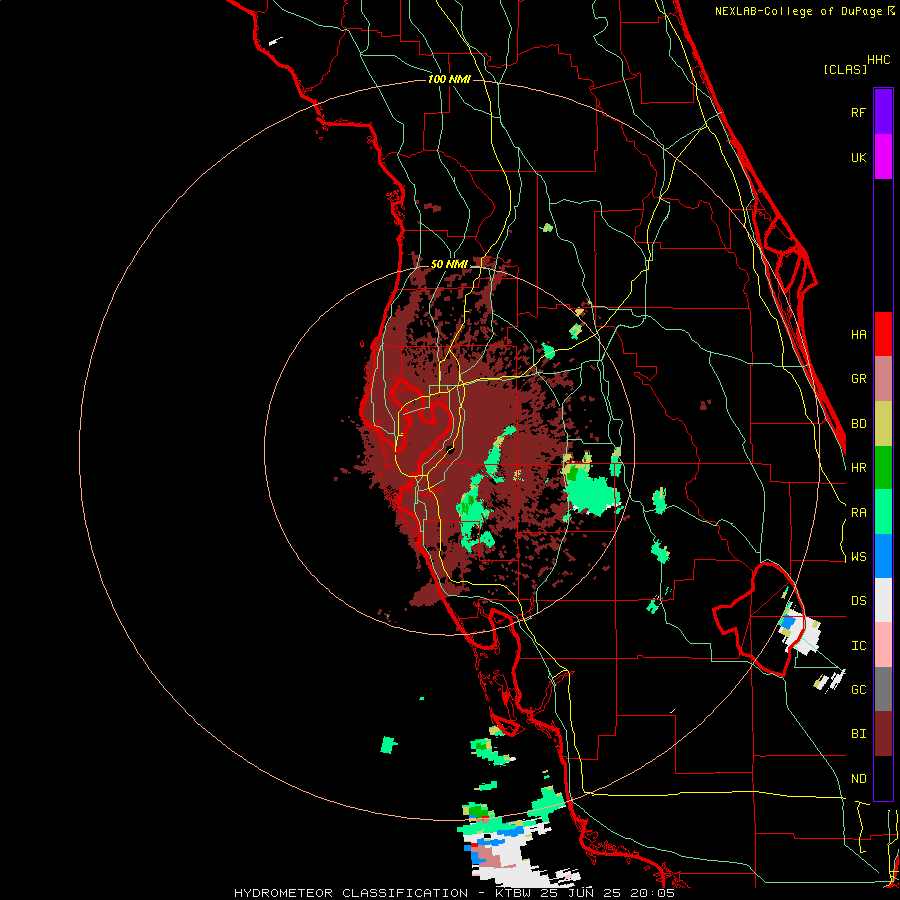This screenshot has width=900, height=900.
Task: Select the dusty pink GR legend swatch
Action: point(883,379)
